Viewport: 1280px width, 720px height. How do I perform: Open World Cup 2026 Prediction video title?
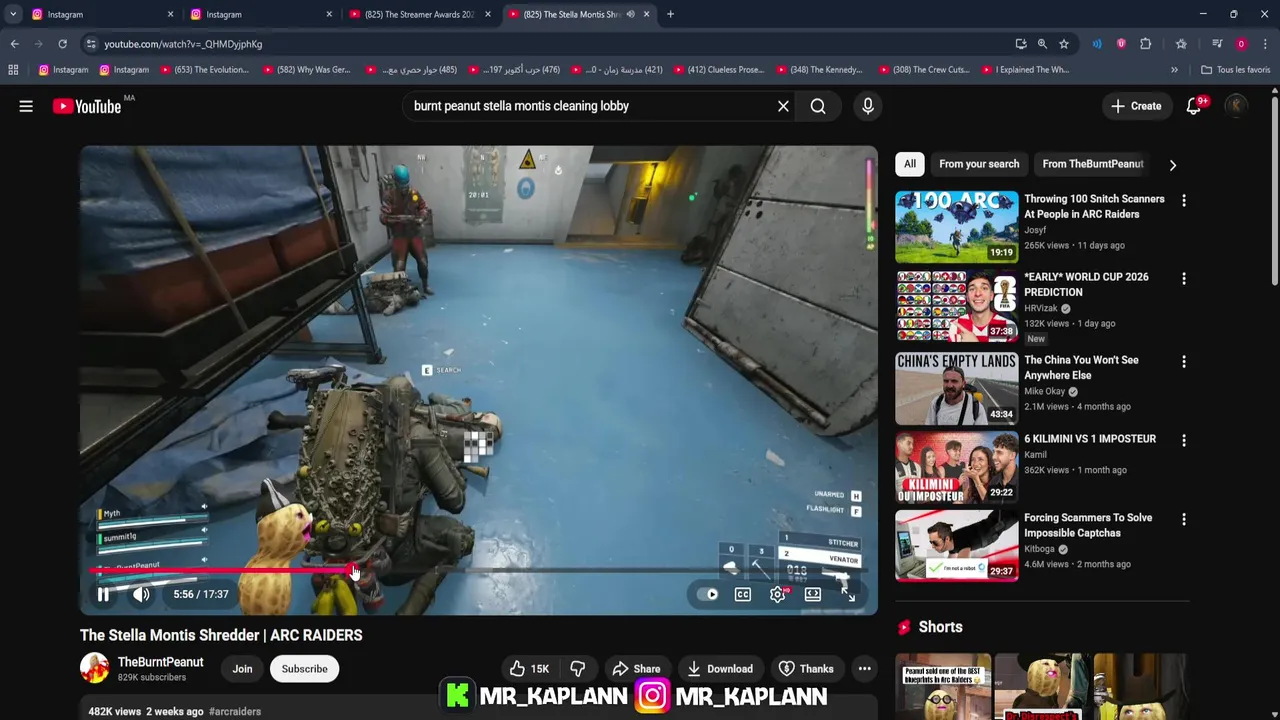[1086, 284]
